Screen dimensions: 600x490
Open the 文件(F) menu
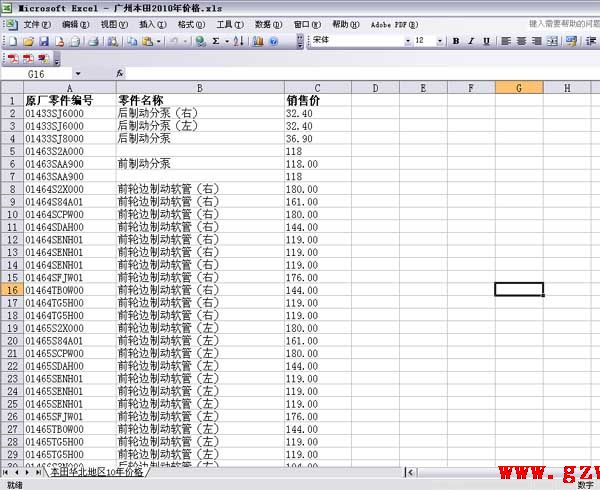(37, 24)
